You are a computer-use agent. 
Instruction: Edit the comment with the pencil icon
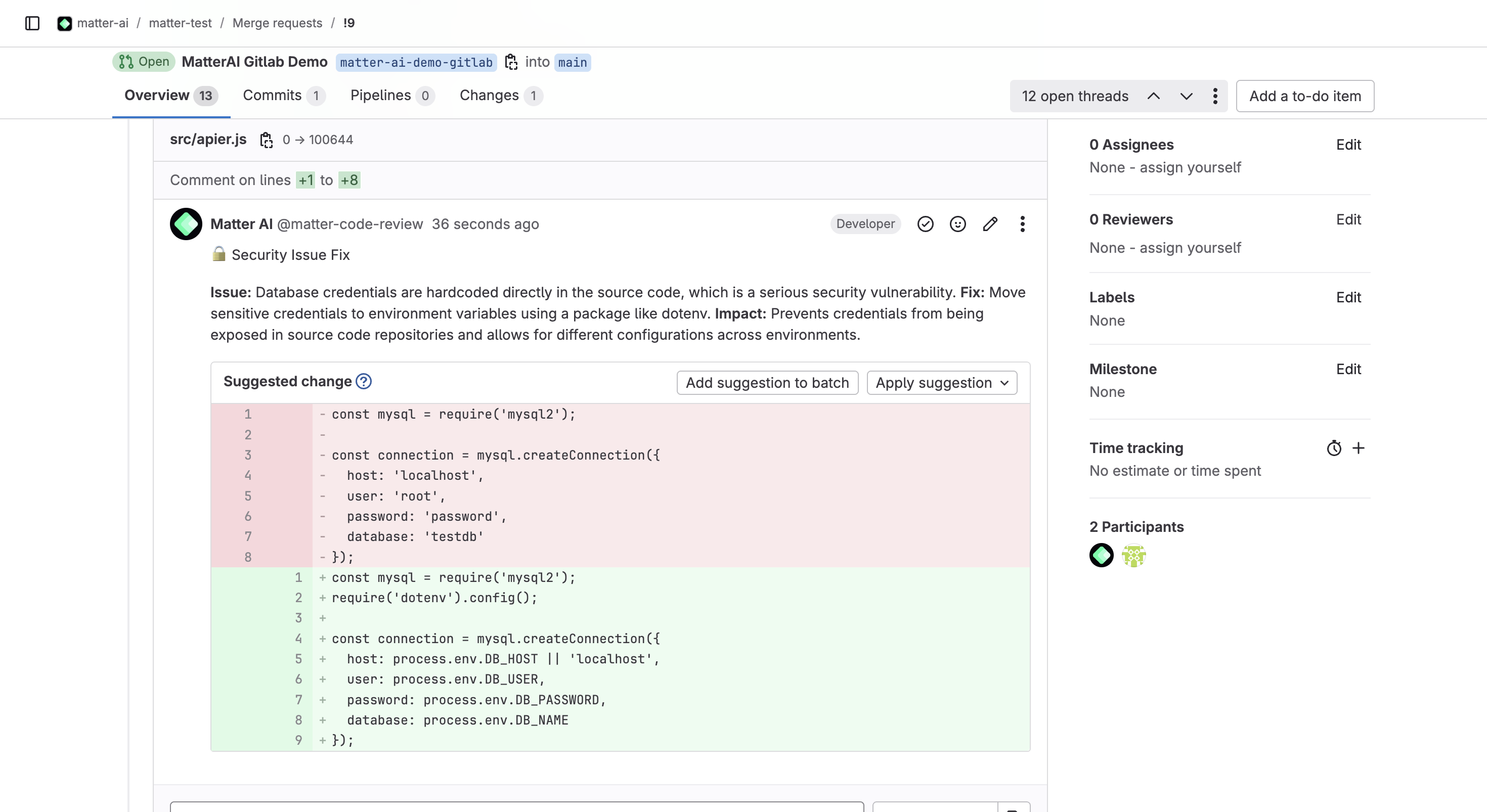coord(989,224)
